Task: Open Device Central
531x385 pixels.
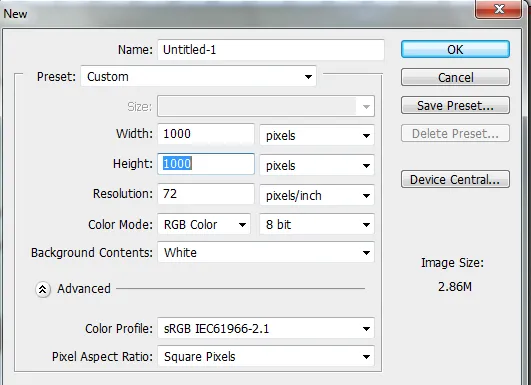Action: point(455,179)
